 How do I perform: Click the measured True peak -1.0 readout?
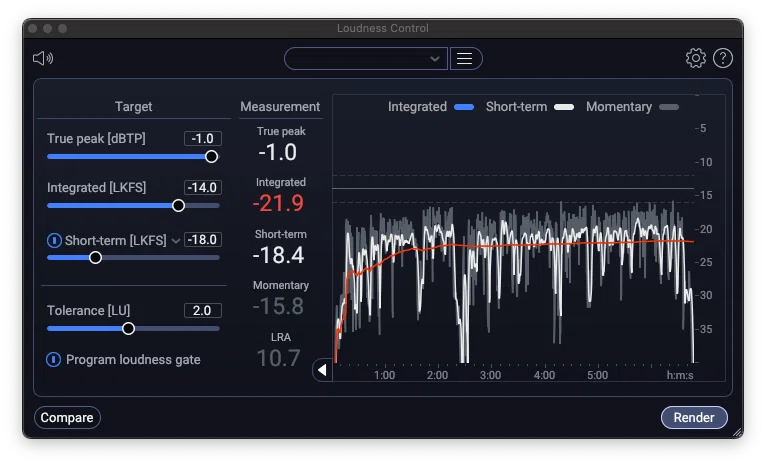click(277, 152)
